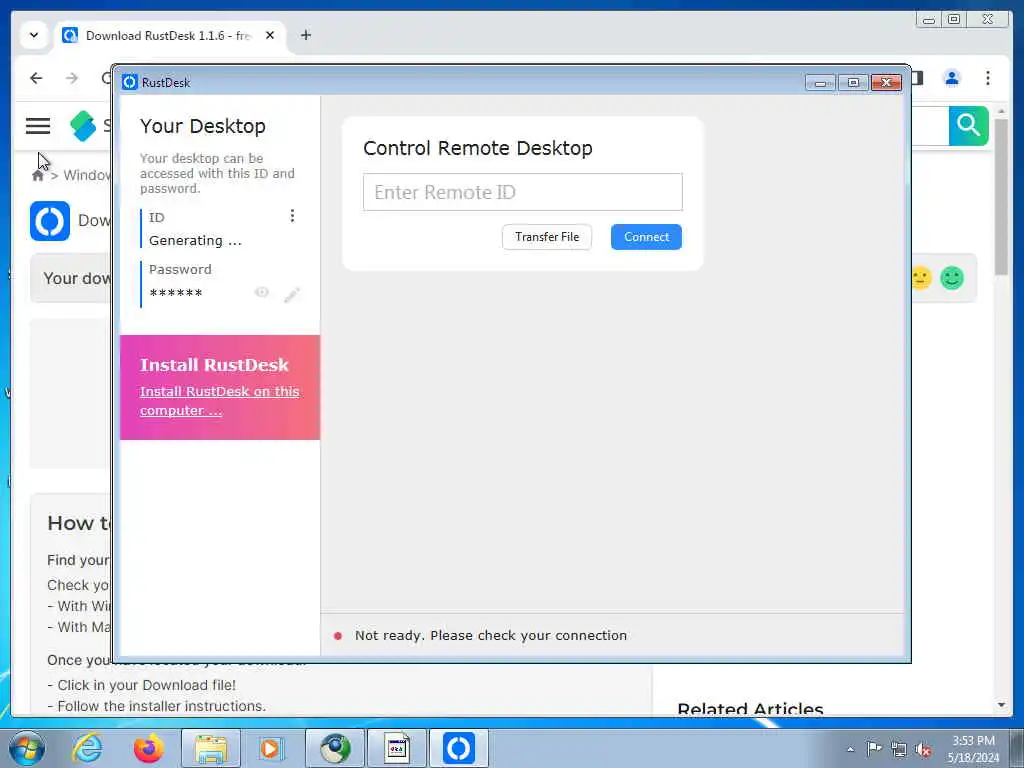Open the website hamburger menu
Screen dimensions: 1024x768
(38, 126)
